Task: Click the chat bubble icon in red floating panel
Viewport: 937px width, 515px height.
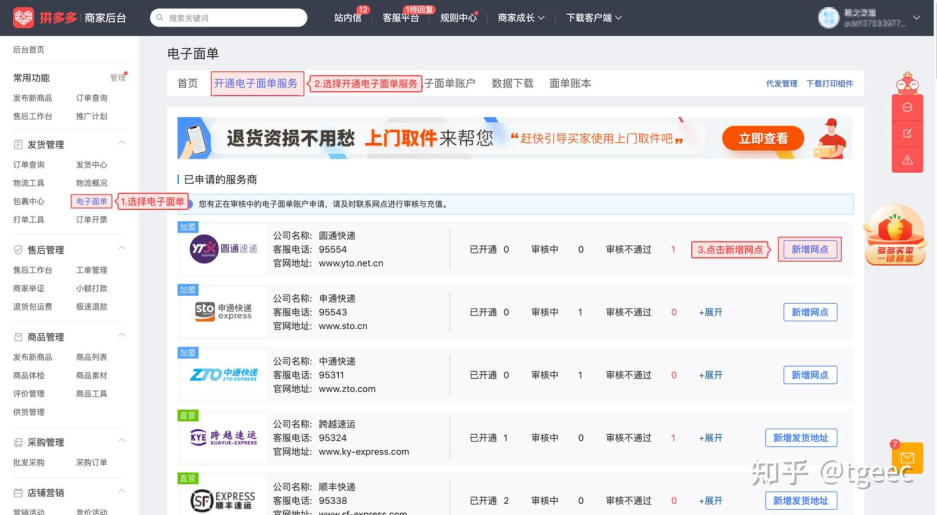Action: tap(907, 108)
